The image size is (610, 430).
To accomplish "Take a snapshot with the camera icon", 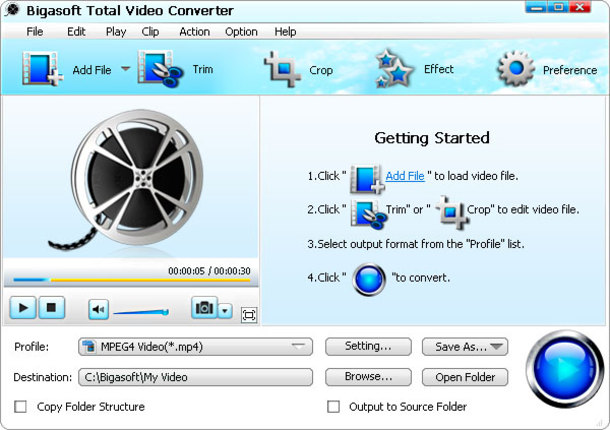I will 204,307.
